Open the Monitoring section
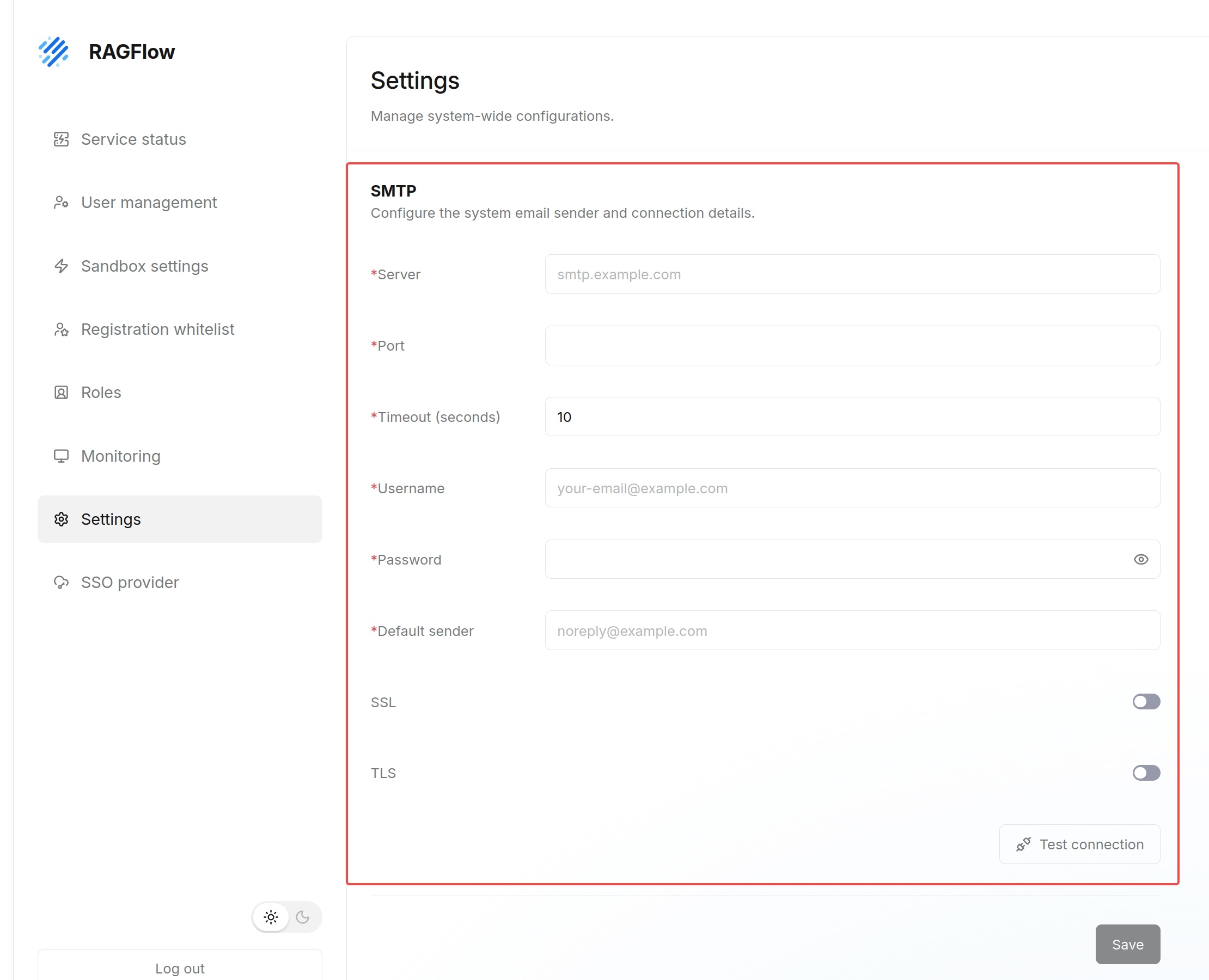Image resolution: width=1209 pixels, height=980 pixels. (180, 456)
